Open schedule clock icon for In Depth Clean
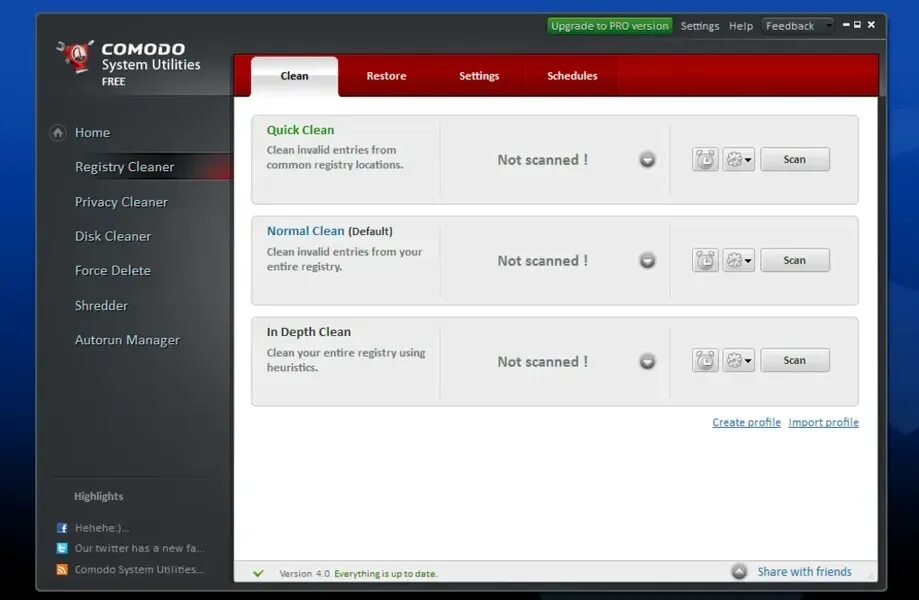 click(x=705, y=360)
